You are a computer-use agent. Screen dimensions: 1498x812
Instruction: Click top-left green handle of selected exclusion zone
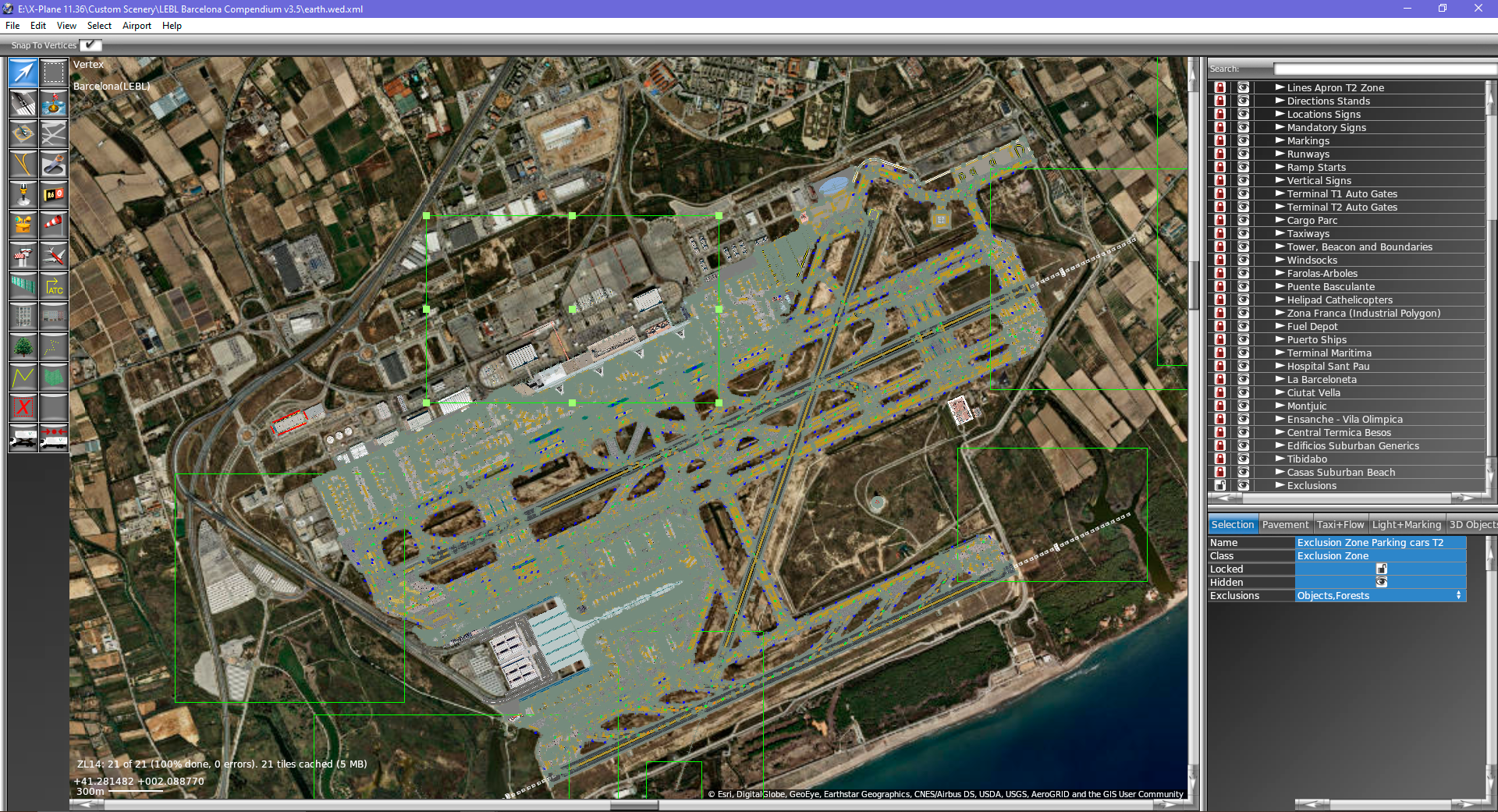(426, 215)
